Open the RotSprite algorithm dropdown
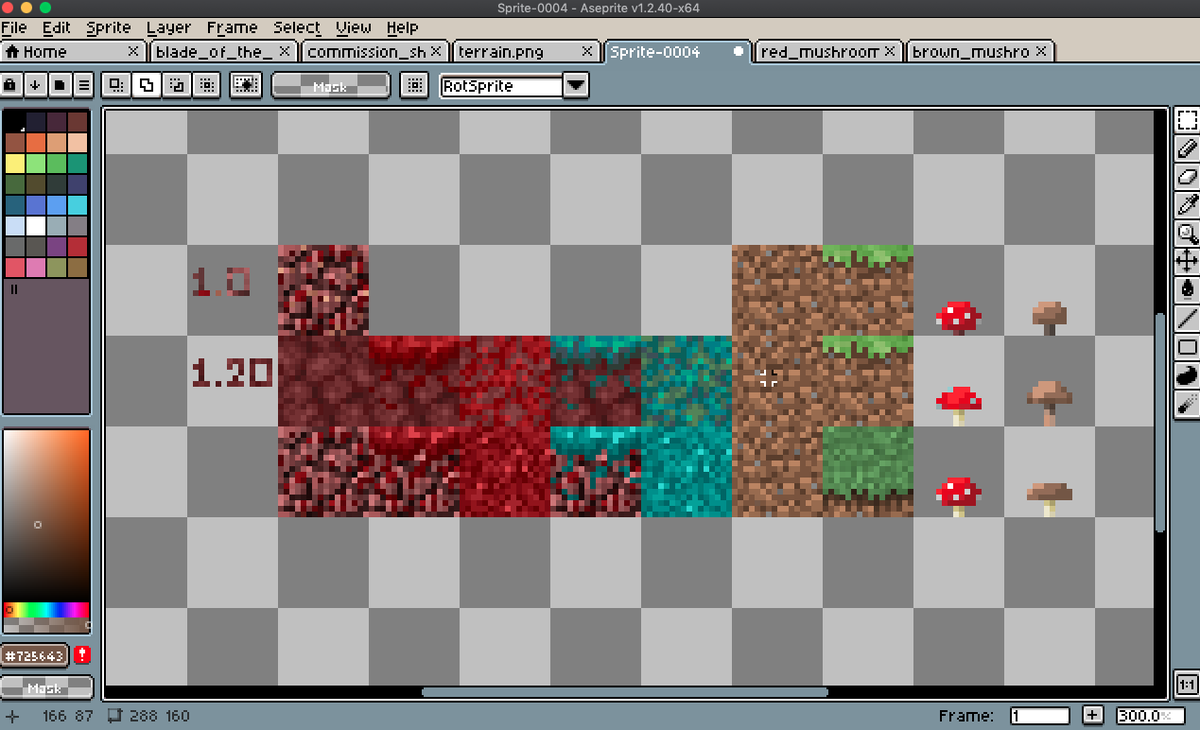 [576, 86]
